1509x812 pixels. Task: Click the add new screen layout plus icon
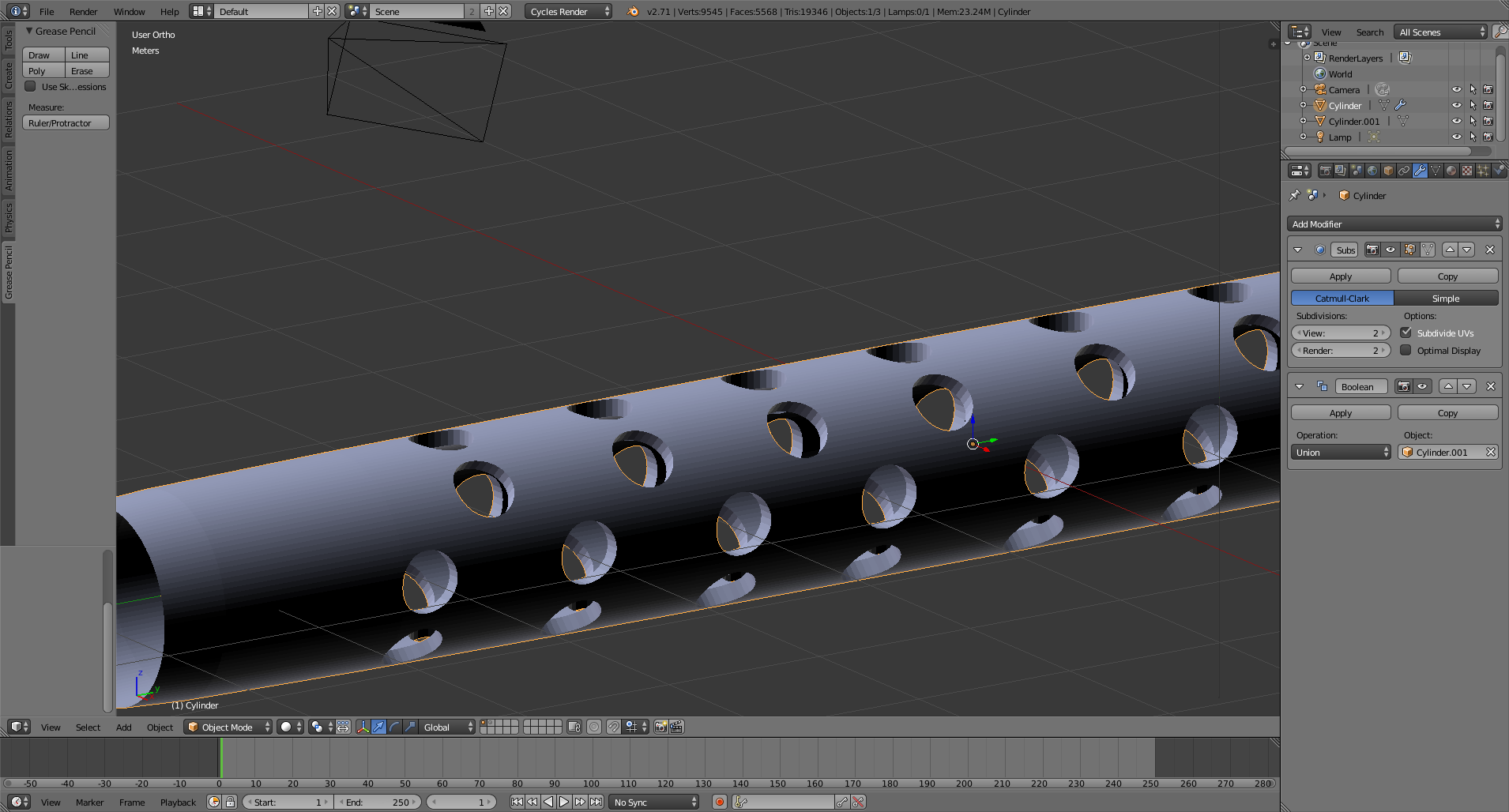click(x=318, y=11)
